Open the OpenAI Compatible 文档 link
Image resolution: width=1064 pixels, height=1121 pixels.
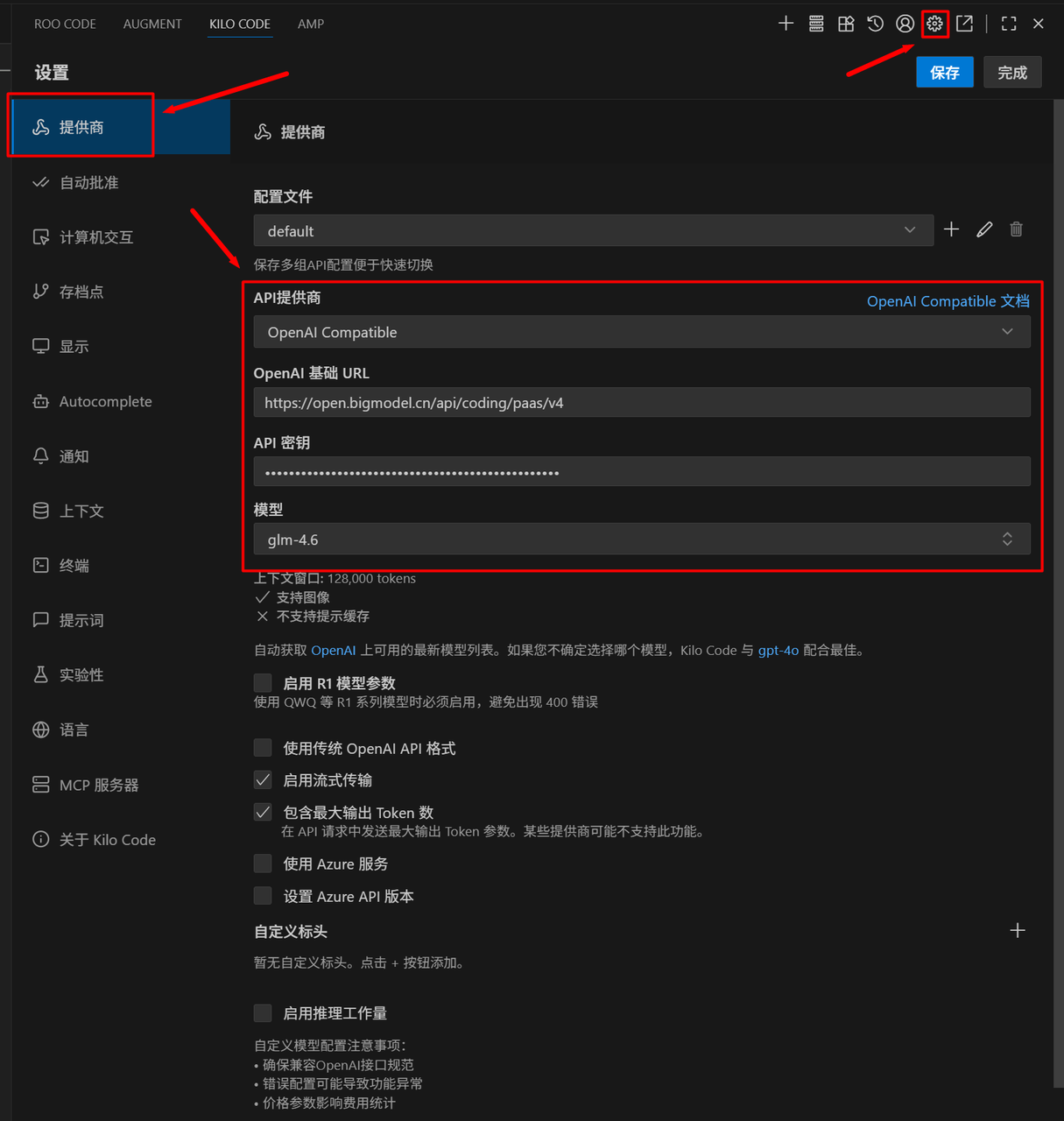point(948,300)
